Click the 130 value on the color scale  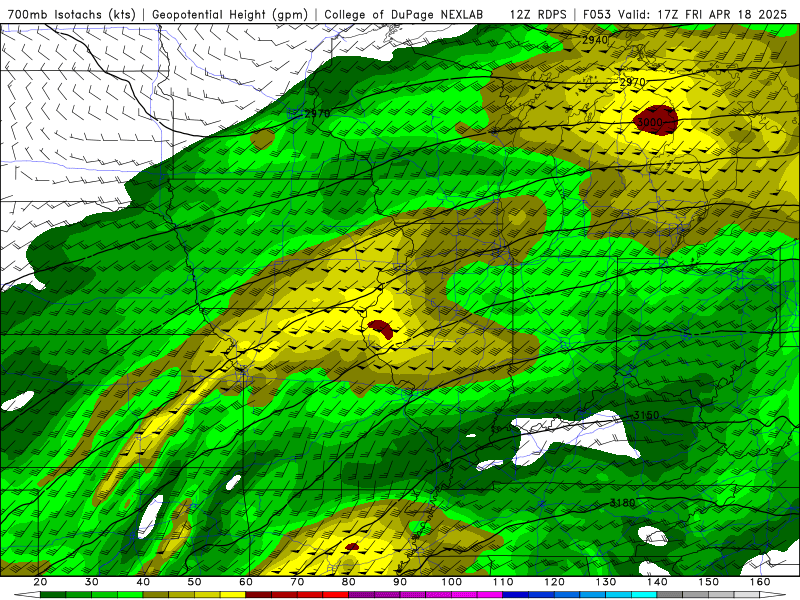pos(606,582)
